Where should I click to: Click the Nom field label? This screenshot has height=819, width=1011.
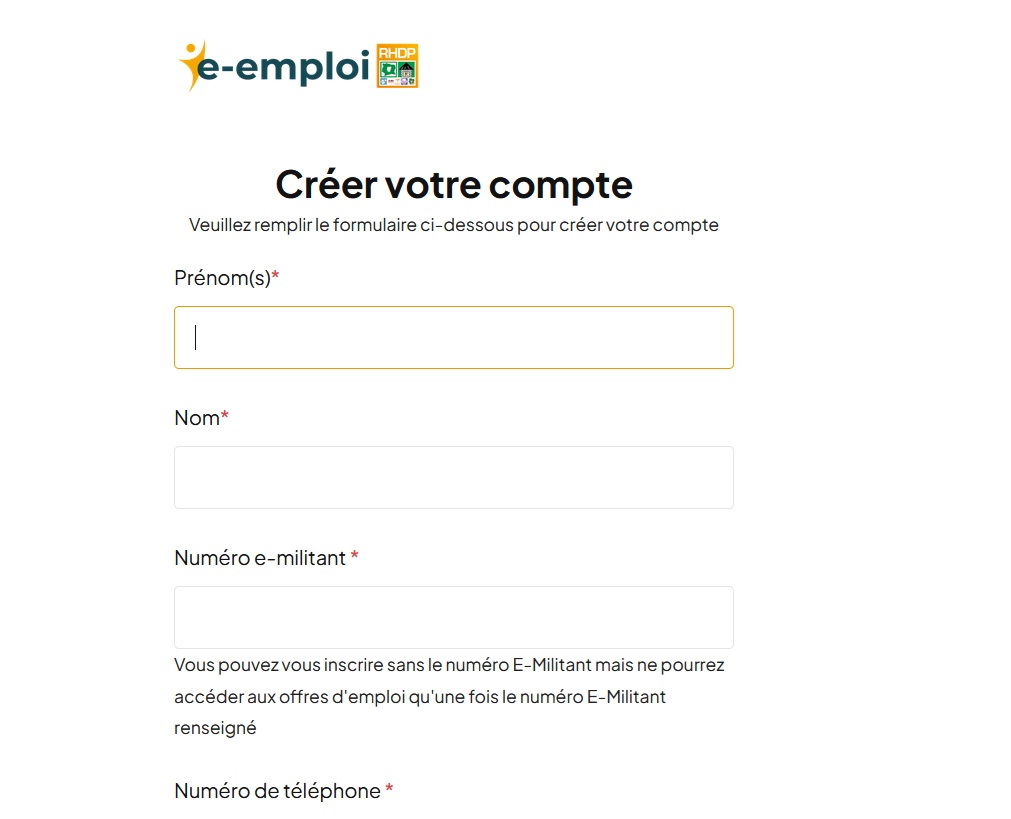(x=197, y=418)
